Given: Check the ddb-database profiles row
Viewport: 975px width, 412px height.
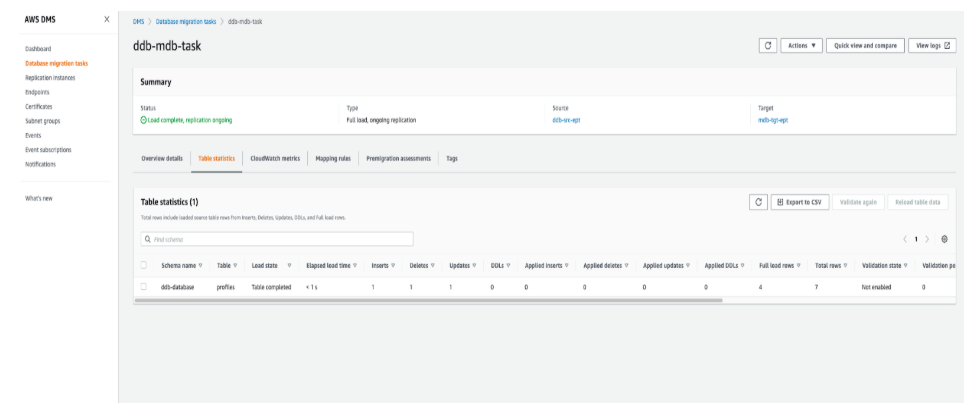Looking at the screenshot, I should [145, 287].
